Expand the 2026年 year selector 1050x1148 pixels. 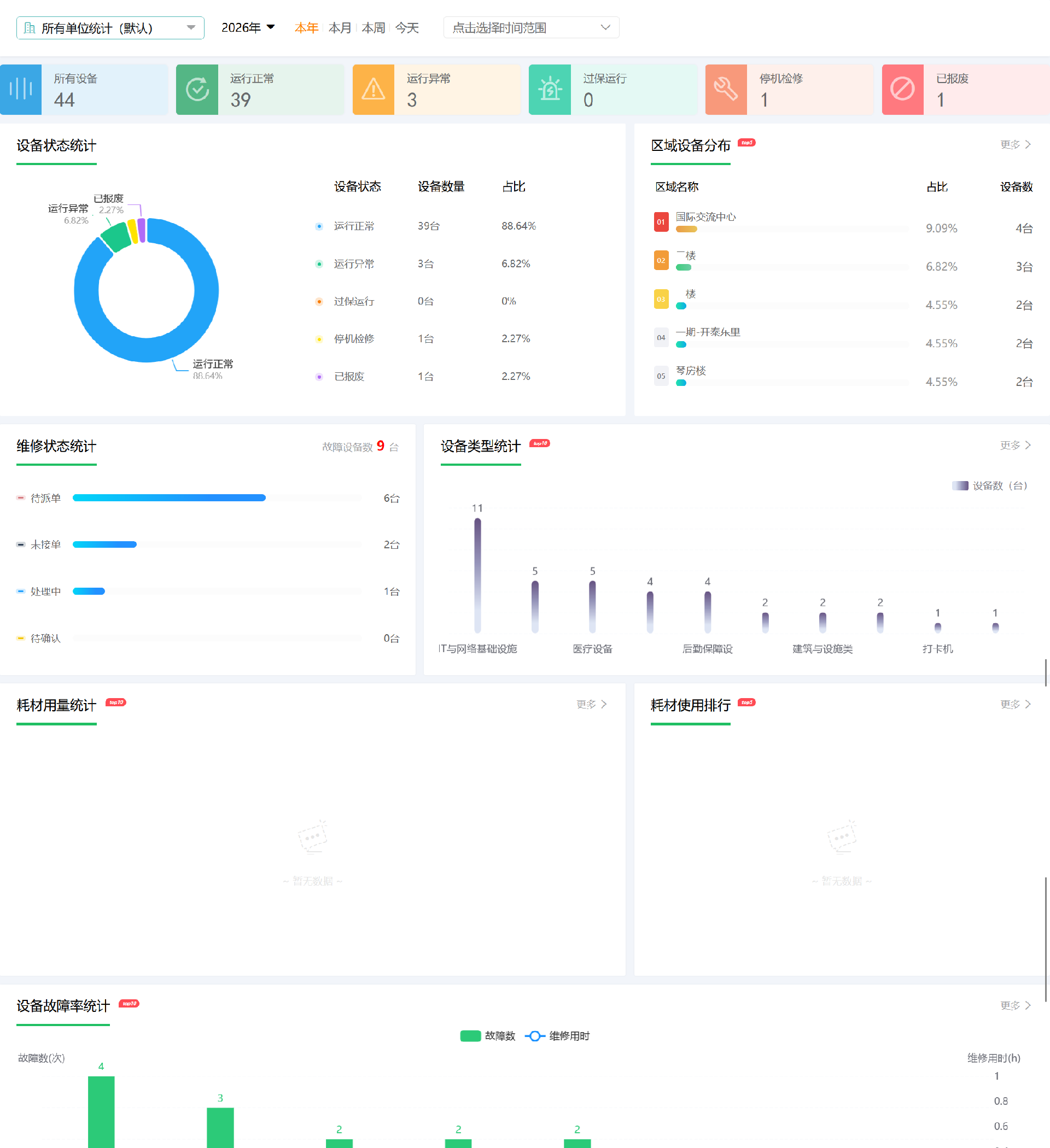click(x=248, y=28)
